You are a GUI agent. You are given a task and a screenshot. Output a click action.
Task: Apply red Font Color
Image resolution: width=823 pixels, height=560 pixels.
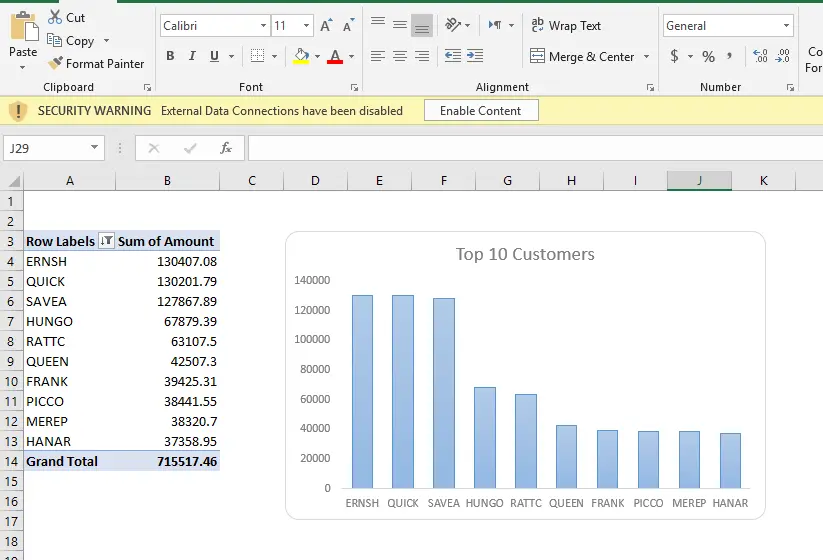click(x=335, y=56)
